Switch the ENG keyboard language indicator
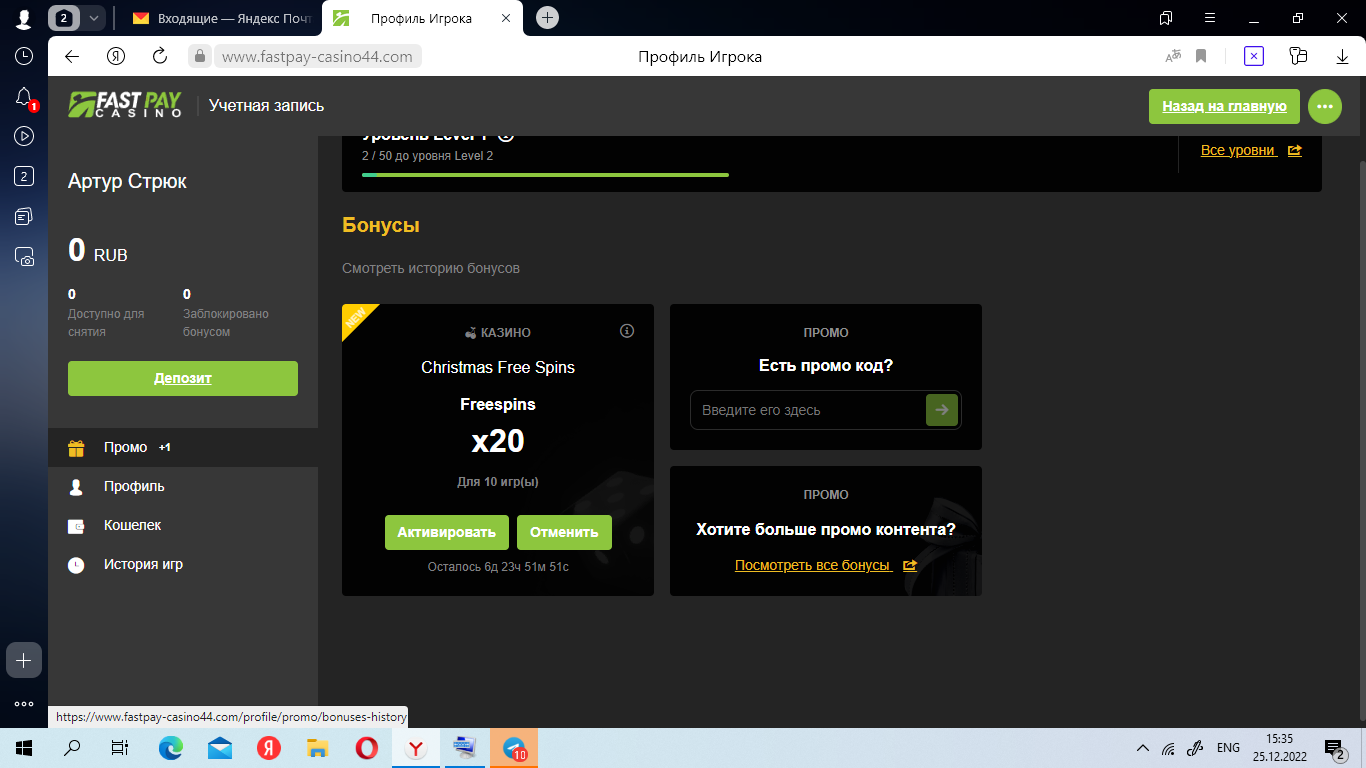This screenshot has width=1366, height=768. 1228,748
